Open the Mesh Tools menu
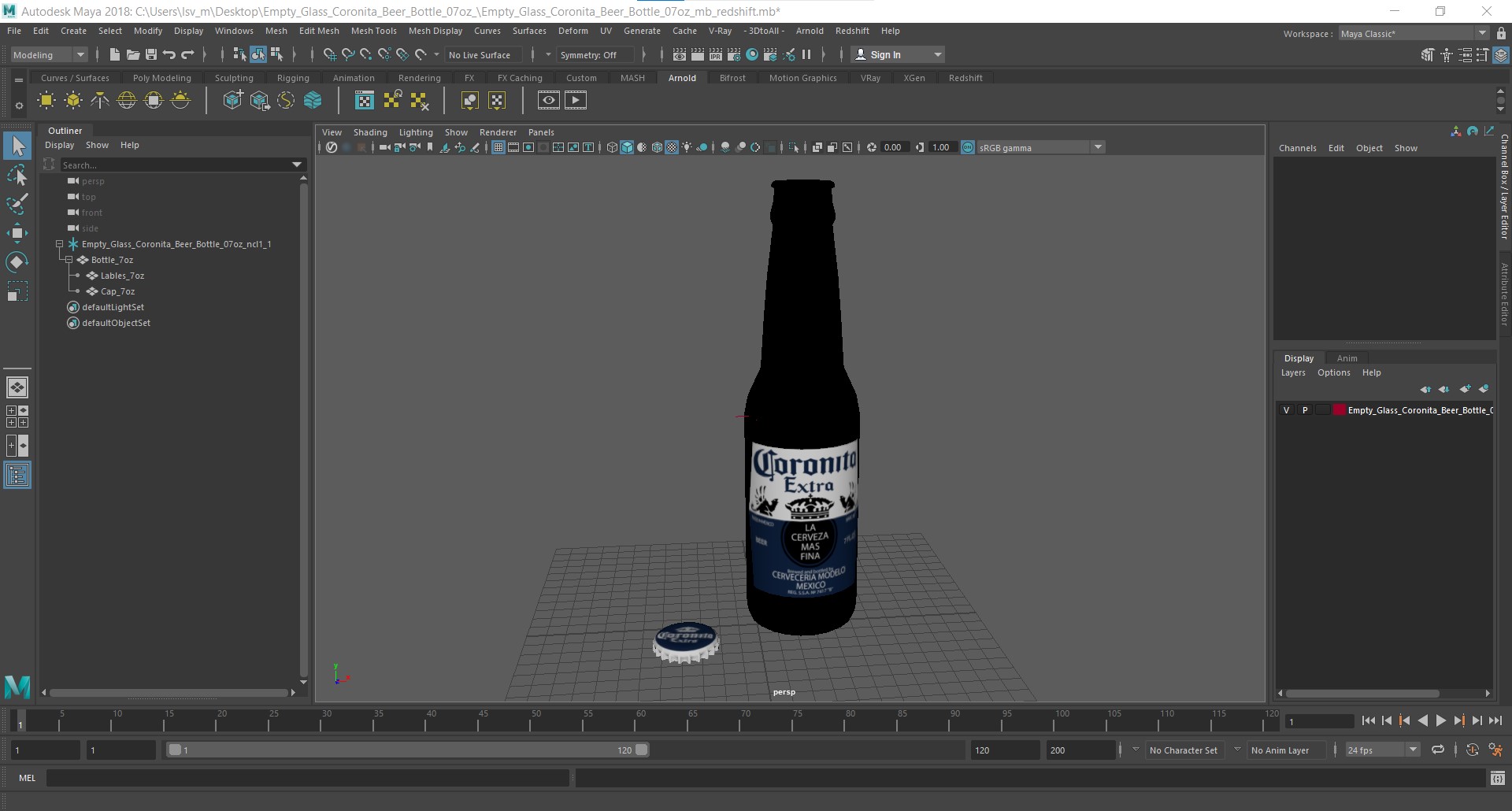 point(373,31)
